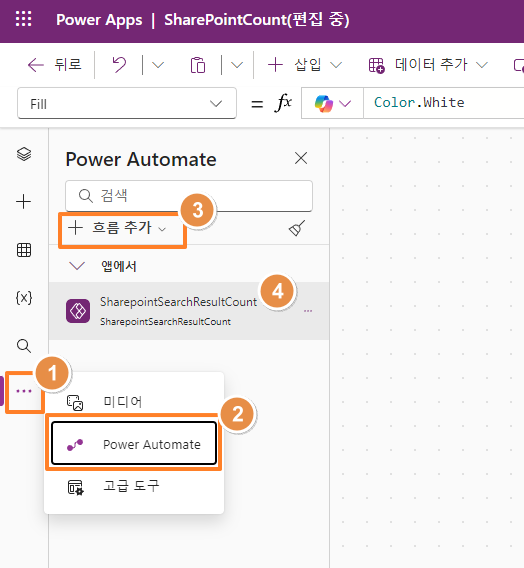The height and width of the screenshot is (568, 524).
Task: Collapse the 앱에서 section
Action: coord(77,266)
